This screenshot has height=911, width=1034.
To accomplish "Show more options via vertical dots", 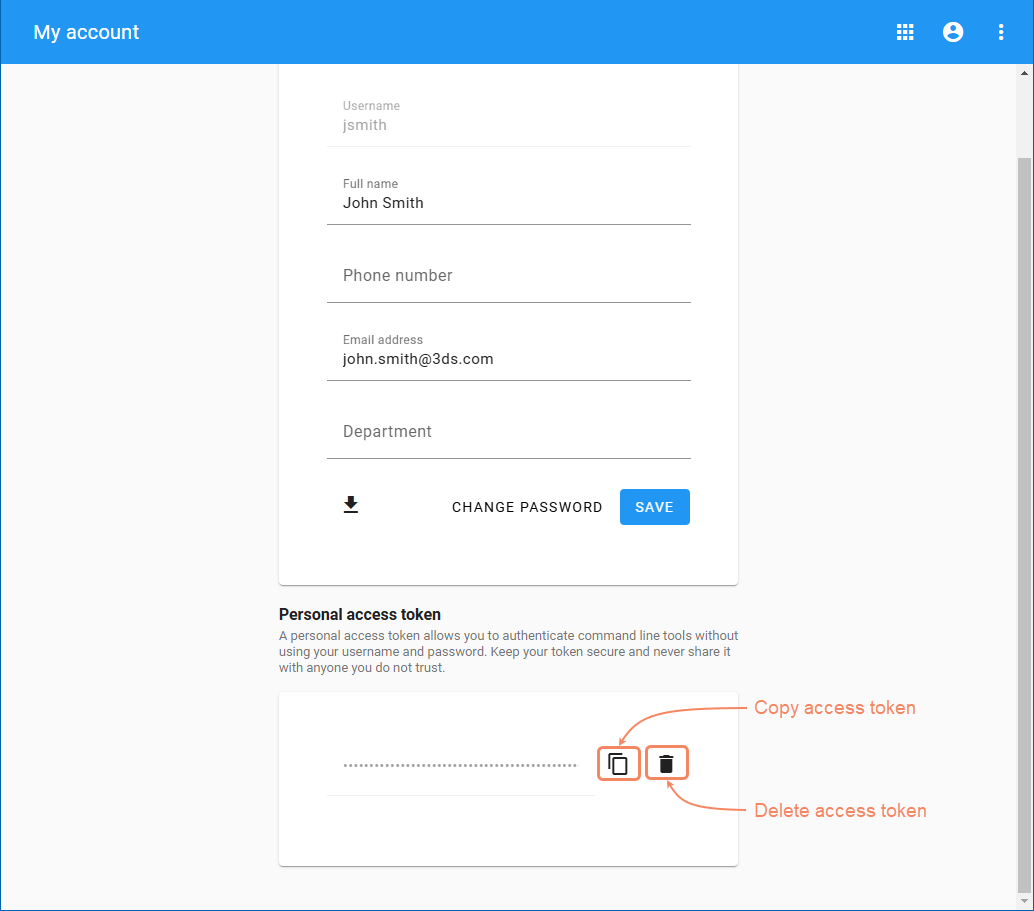I will (1001, 32).
